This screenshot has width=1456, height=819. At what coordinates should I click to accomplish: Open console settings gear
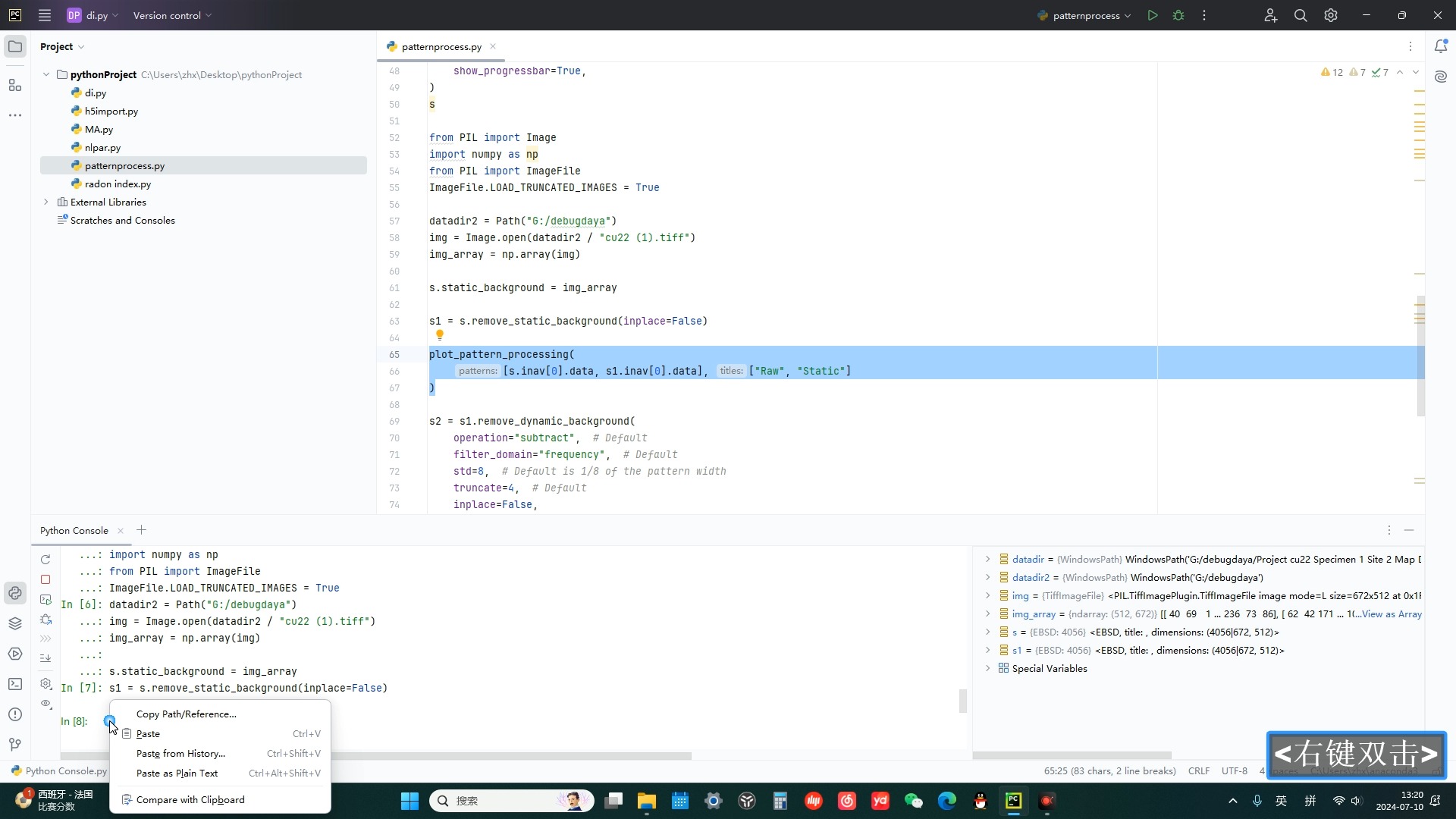coord(45,684)
